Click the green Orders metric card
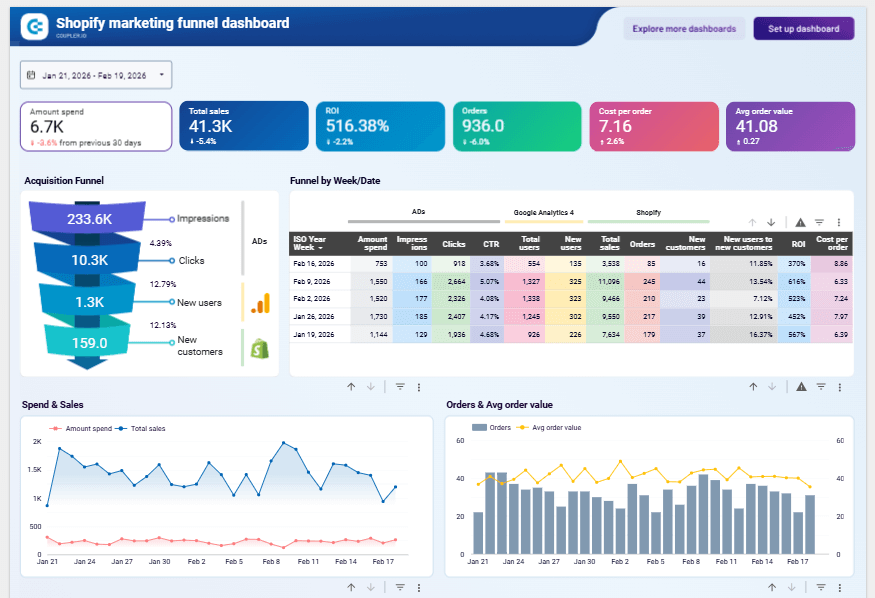Screen dimensions: 875x598 pos(518,126)
